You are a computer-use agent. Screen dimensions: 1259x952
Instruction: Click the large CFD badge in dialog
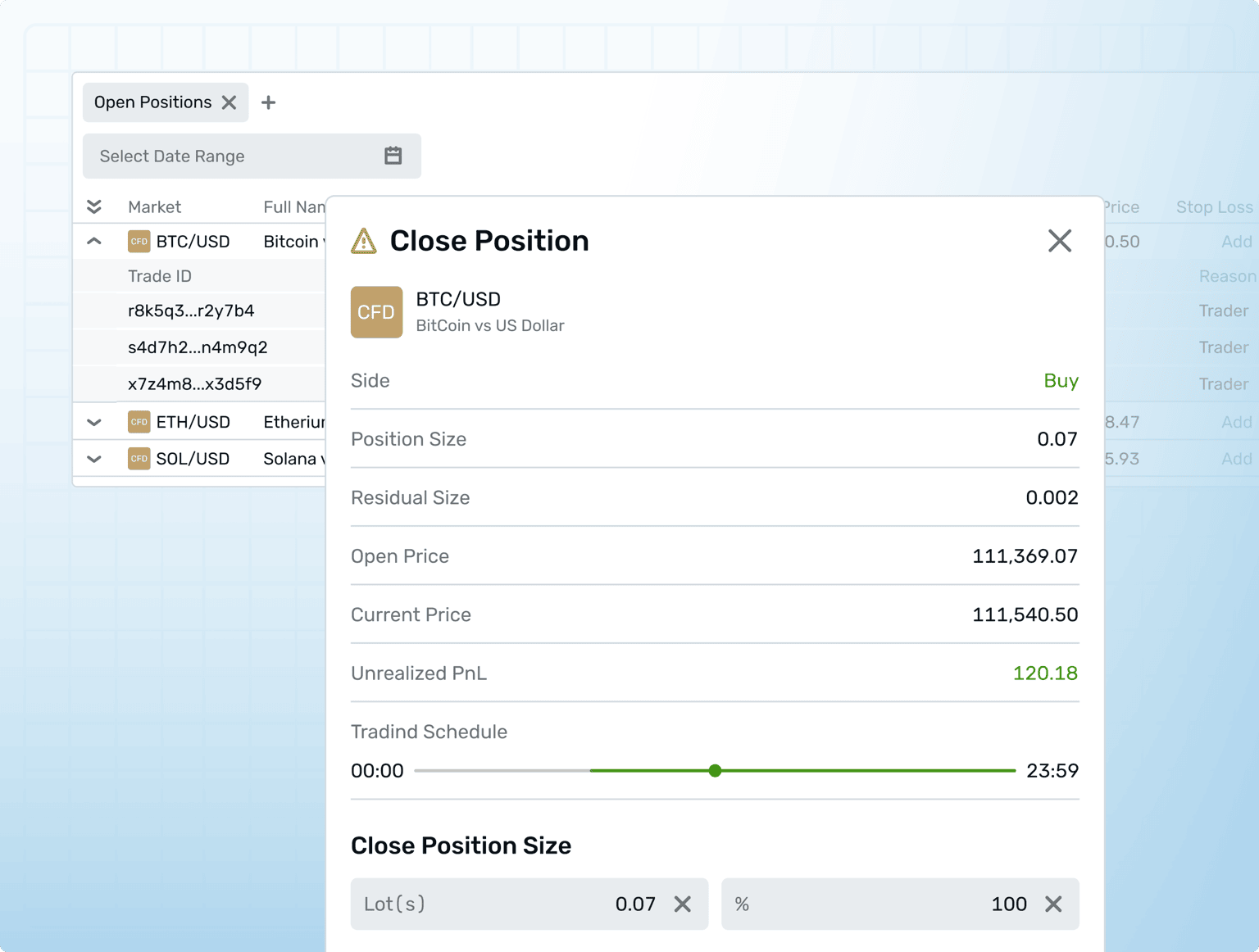pos(377,312)
